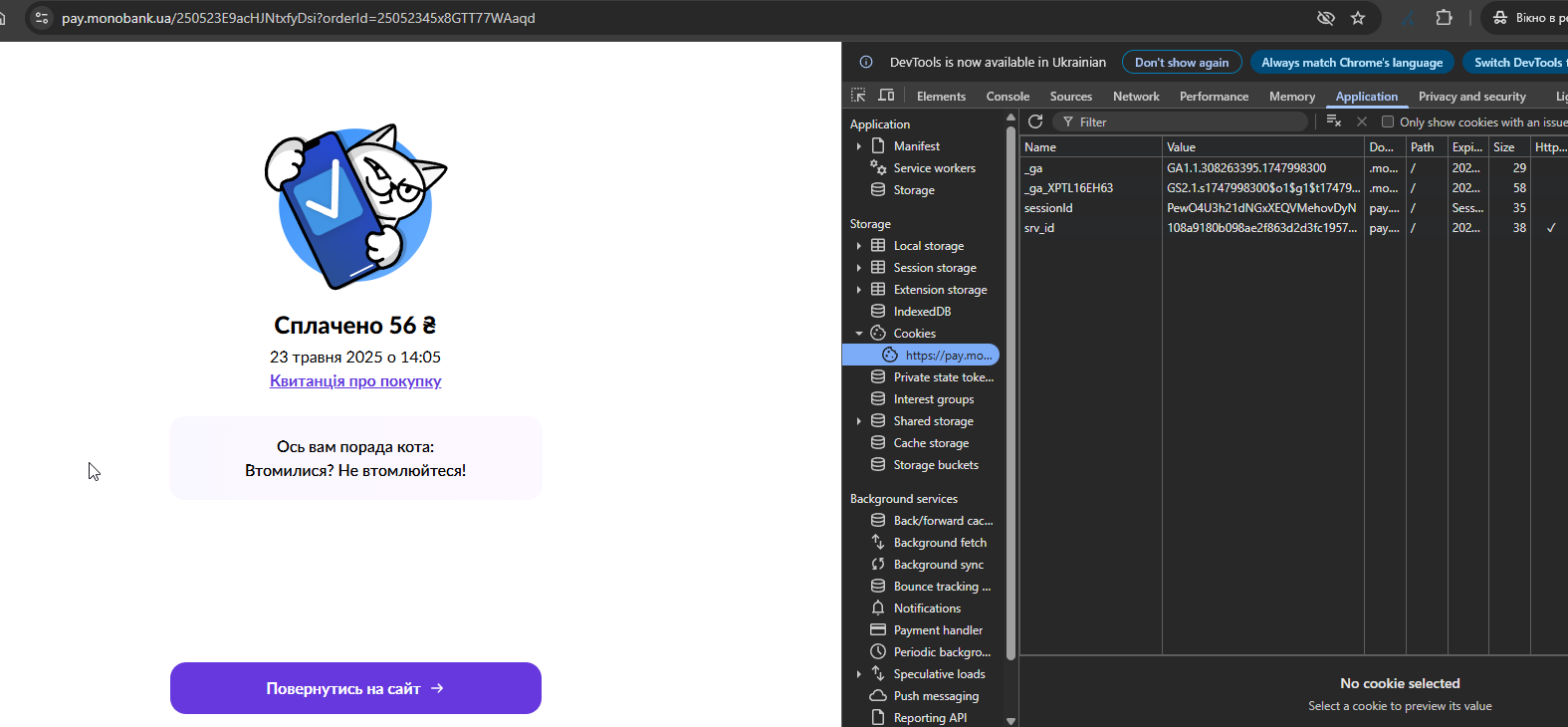Select the _ga_XPTL16EH63 cookie row
This screenshot has width=1568, height=727.
click(x=1293, y=188)
